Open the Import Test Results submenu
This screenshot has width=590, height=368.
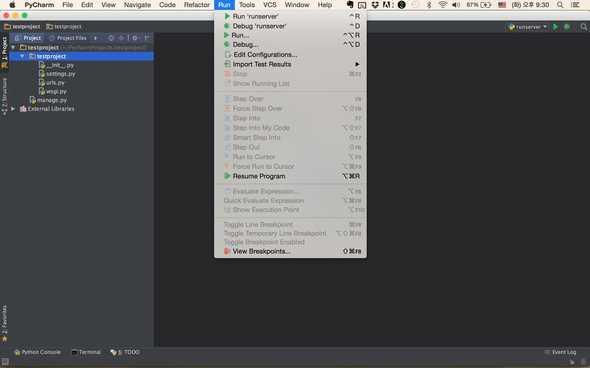click(x=290, y=64)
